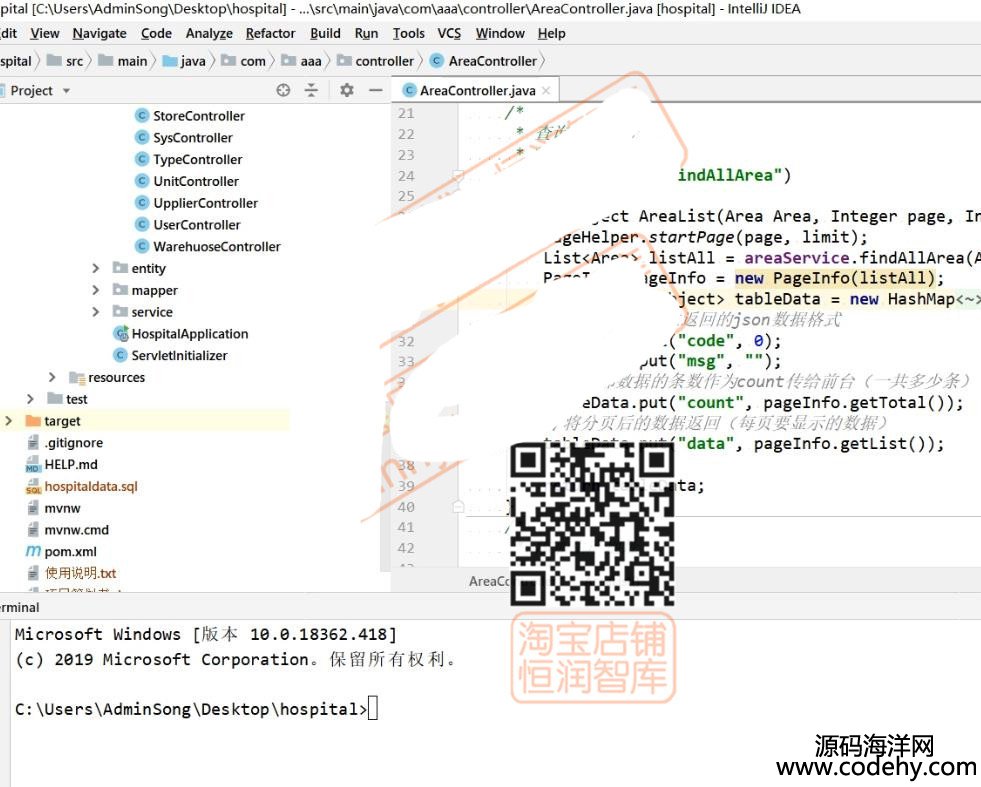
Task: Select the 使用说明.txt file
Action: pyautogui.click(x=80, y=573)
